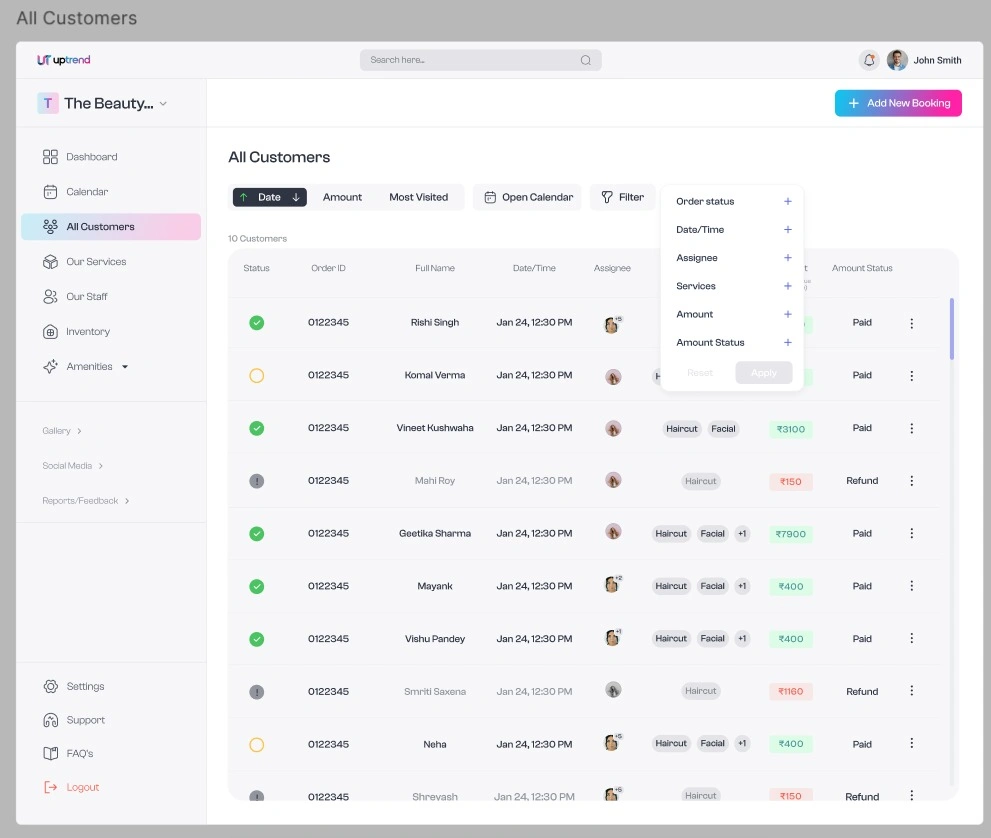Click Smriti Saxena's grey alert status
991x838 pixels.
pyautogui.click(x=257, y=692)
